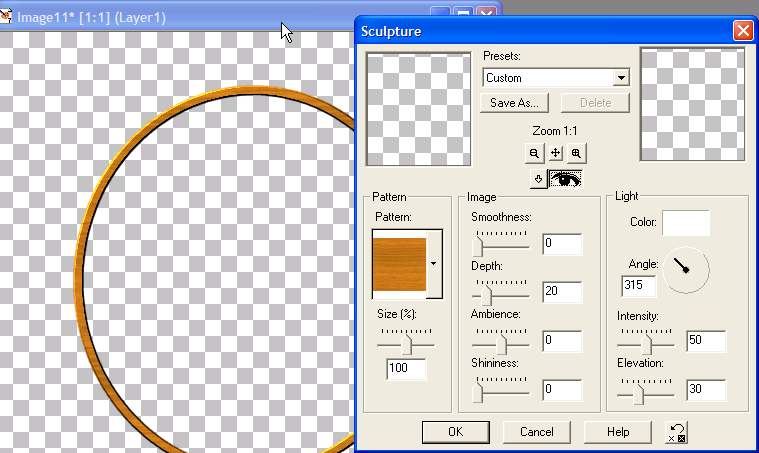Viewport: 759px width, 453px height.
Task: Click the Save As preset button
Action: (514, 103)
